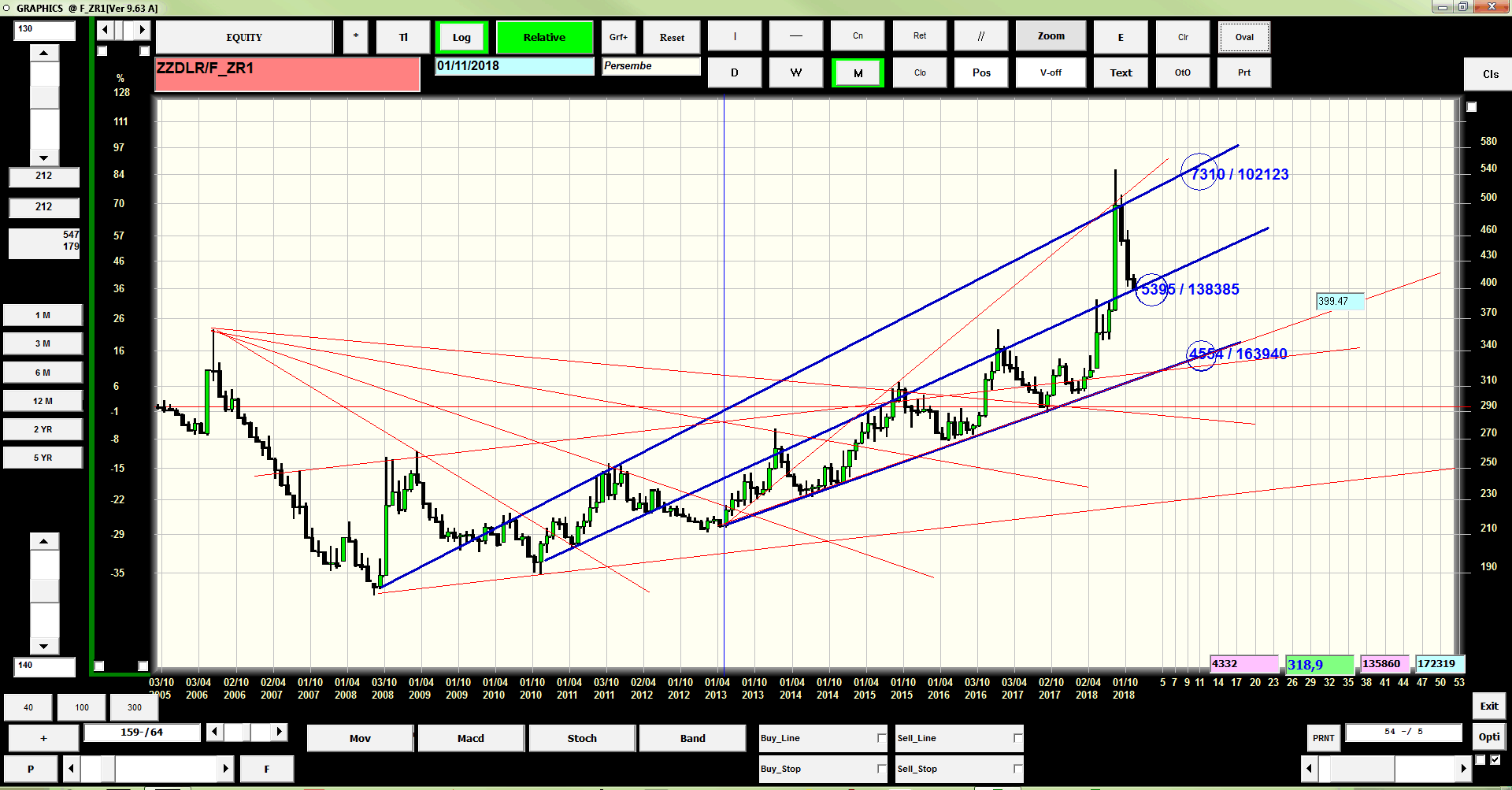Select the Oval drawing tool

coord(1244,37)
